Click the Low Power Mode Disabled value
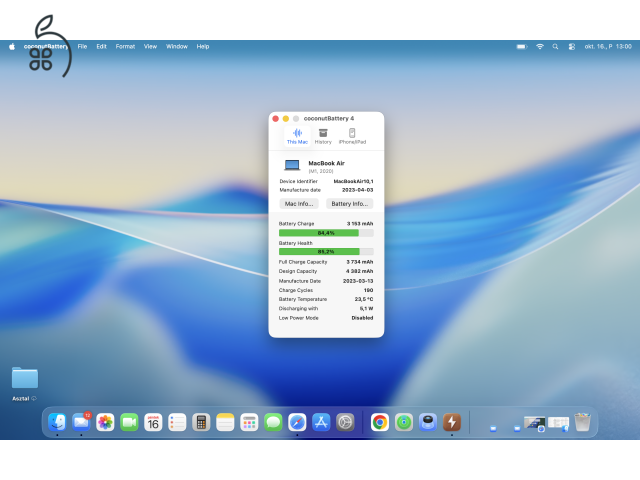The height and width of the screenshot is (480, 640). 362,318
